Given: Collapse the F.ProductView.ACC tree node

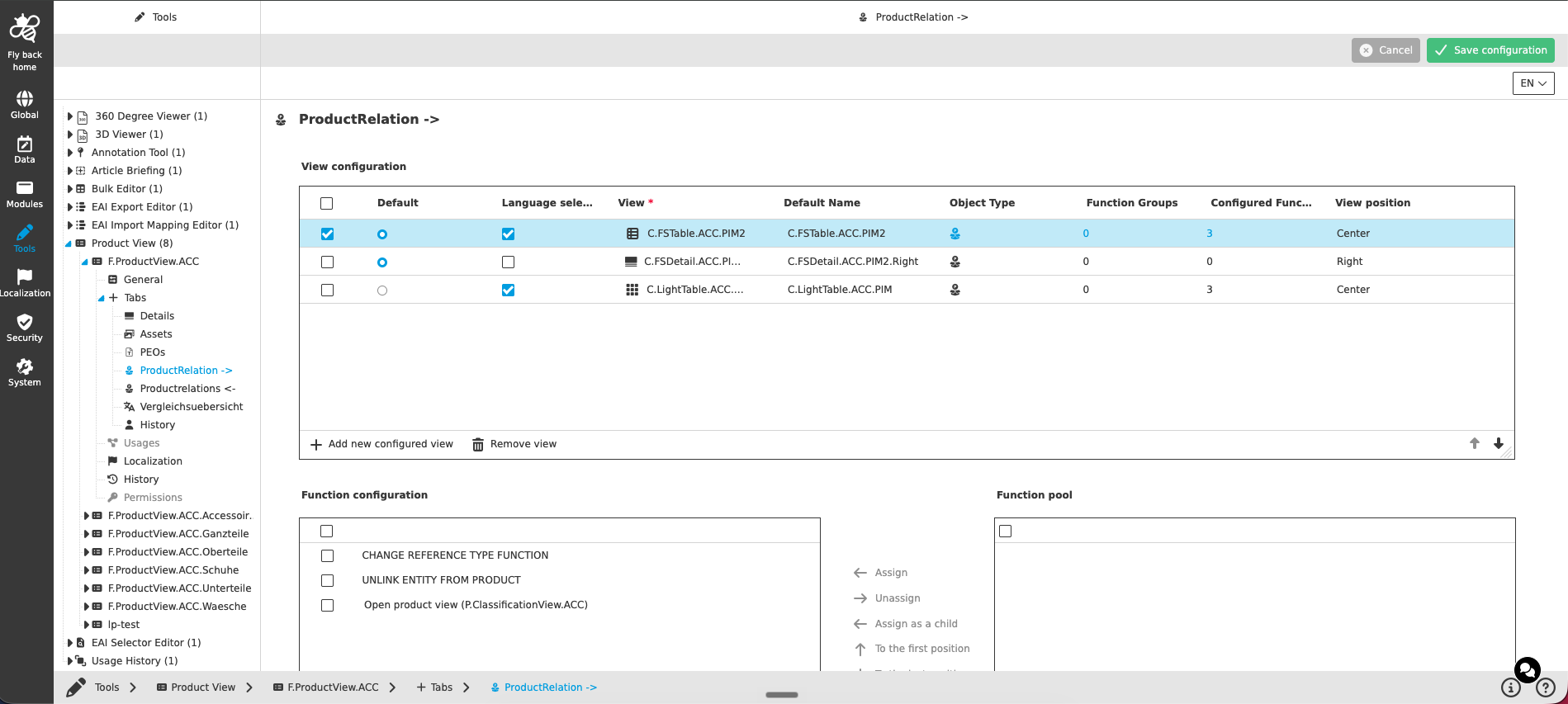Looking at the screenshot, I should coord(85,262).
